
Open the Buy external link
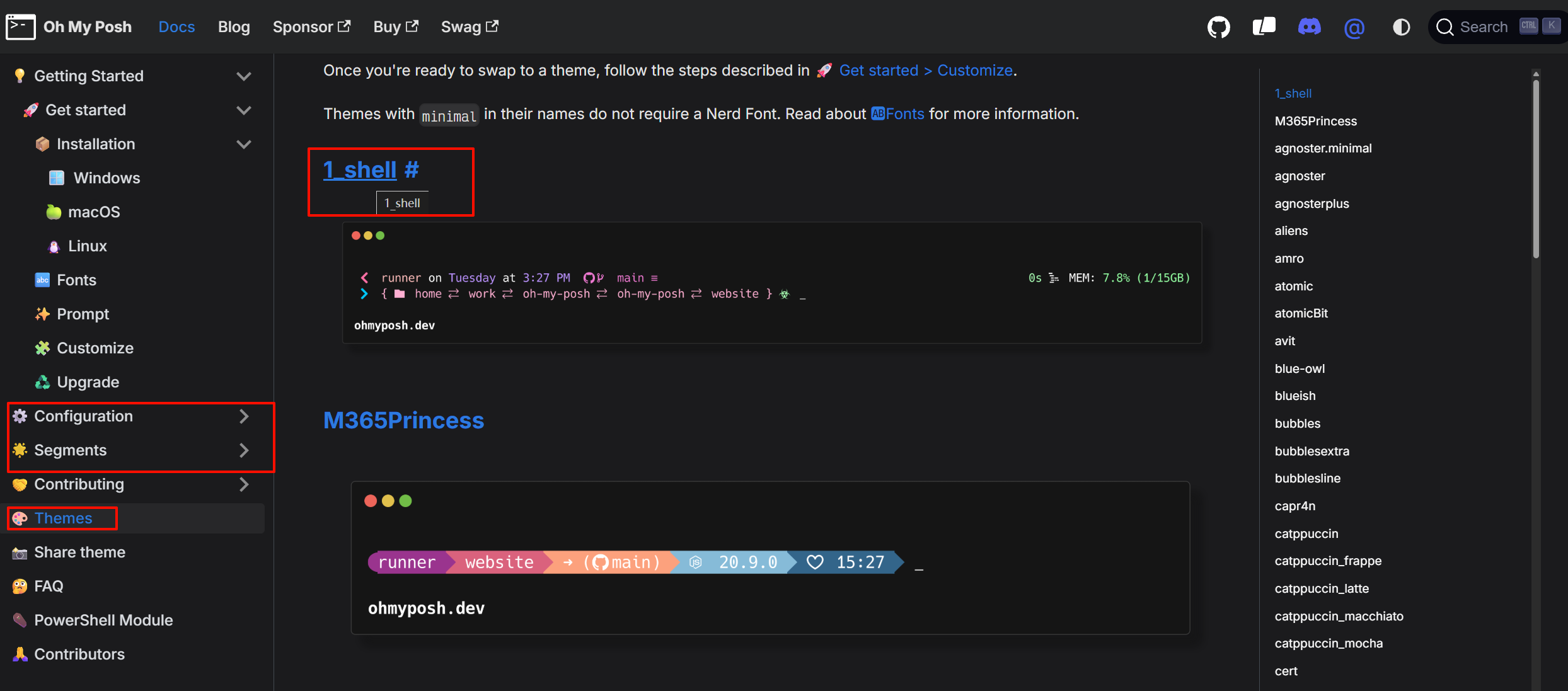click(x=396, y=27)
